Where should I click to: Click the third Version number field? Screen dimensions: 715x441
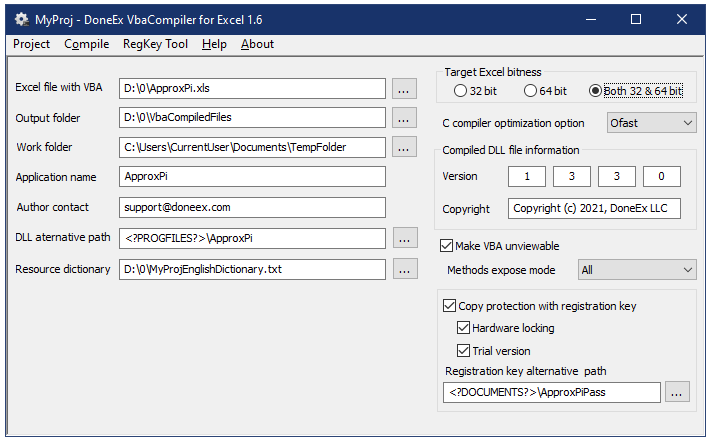[617, 176]
